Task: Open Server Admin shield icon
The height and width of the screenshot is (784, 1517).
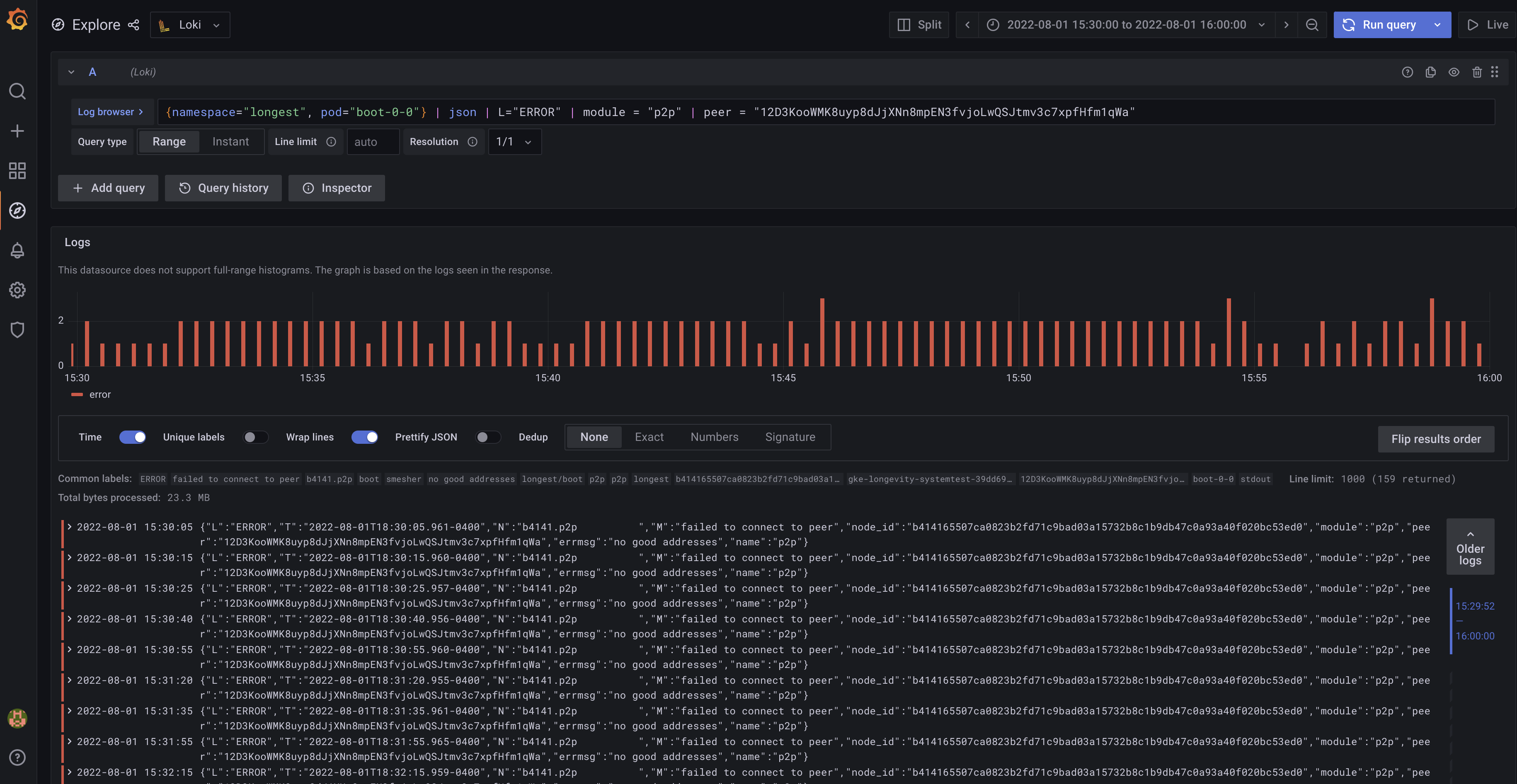Action: [18, 329]
